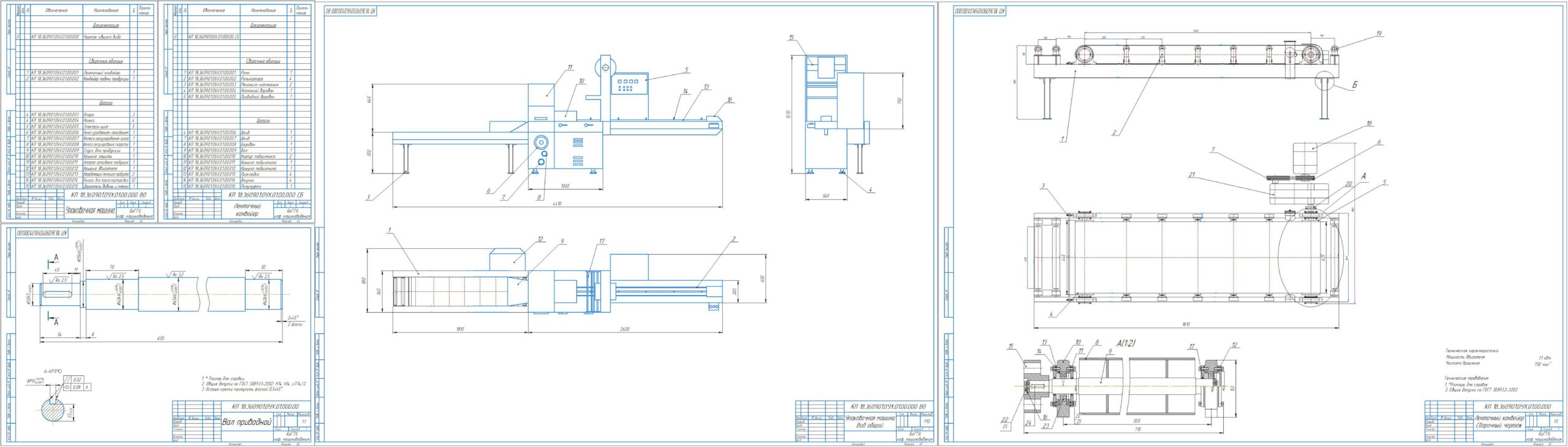Select the "2×45°" chamfer dimension on the shaft
The image size is (1568, 447).
click(x=293, y=318)
